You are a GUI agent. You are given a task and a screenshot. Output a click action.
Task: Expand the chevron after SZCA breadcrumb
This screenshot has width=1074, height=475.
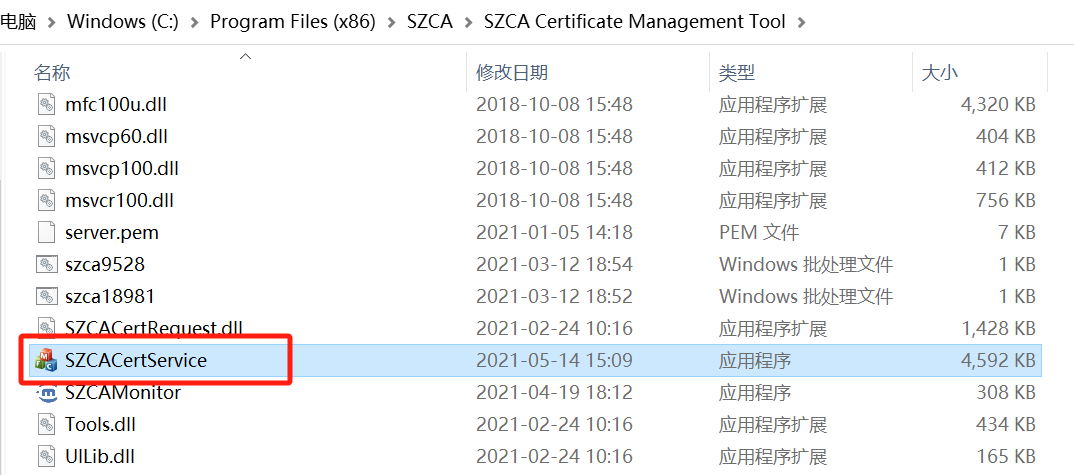[x=470, y=22]
